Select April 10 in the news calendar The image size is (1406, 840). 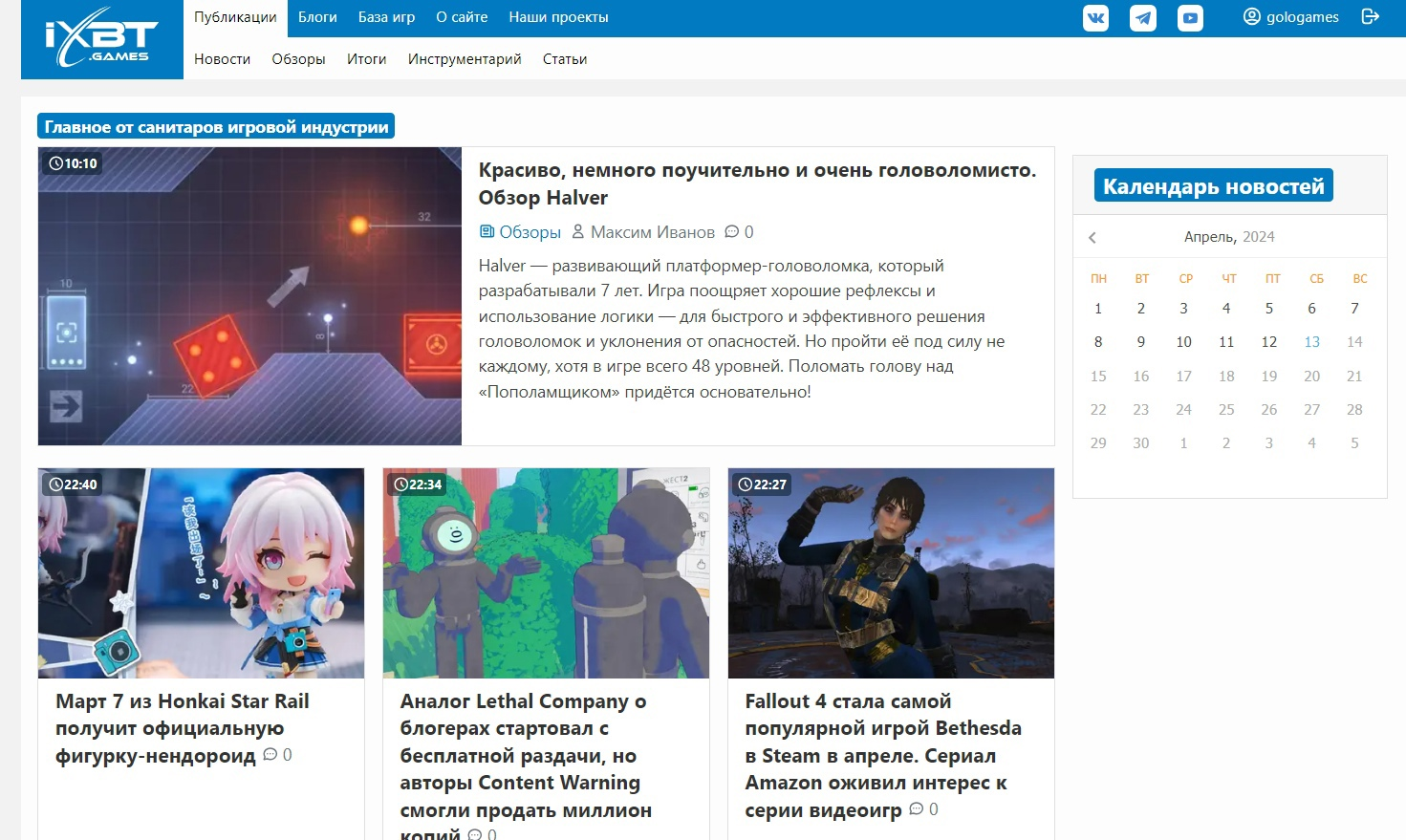(1183, 342)
